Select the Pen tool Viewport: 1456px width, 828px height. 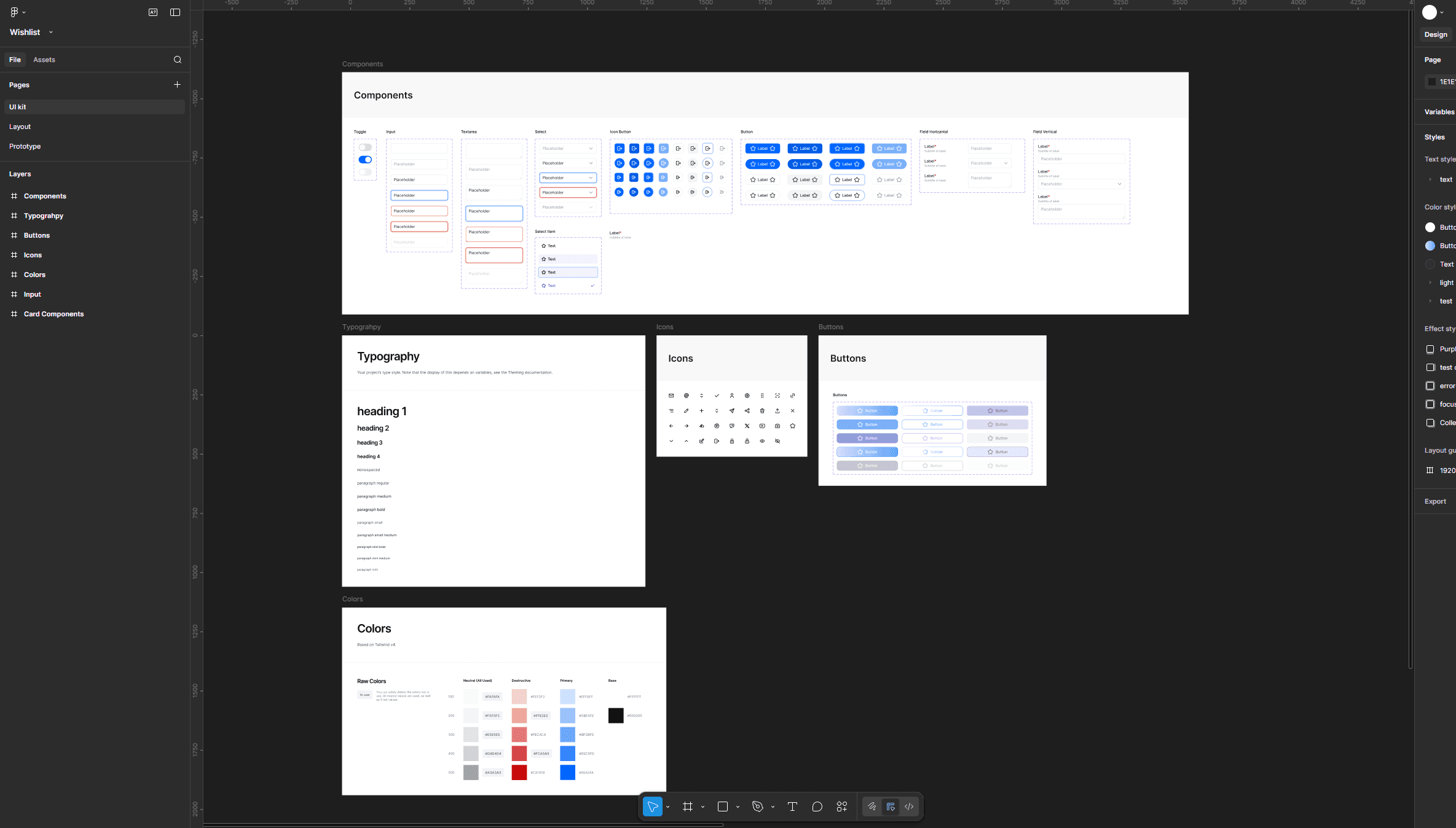click(x=758, y=807)
